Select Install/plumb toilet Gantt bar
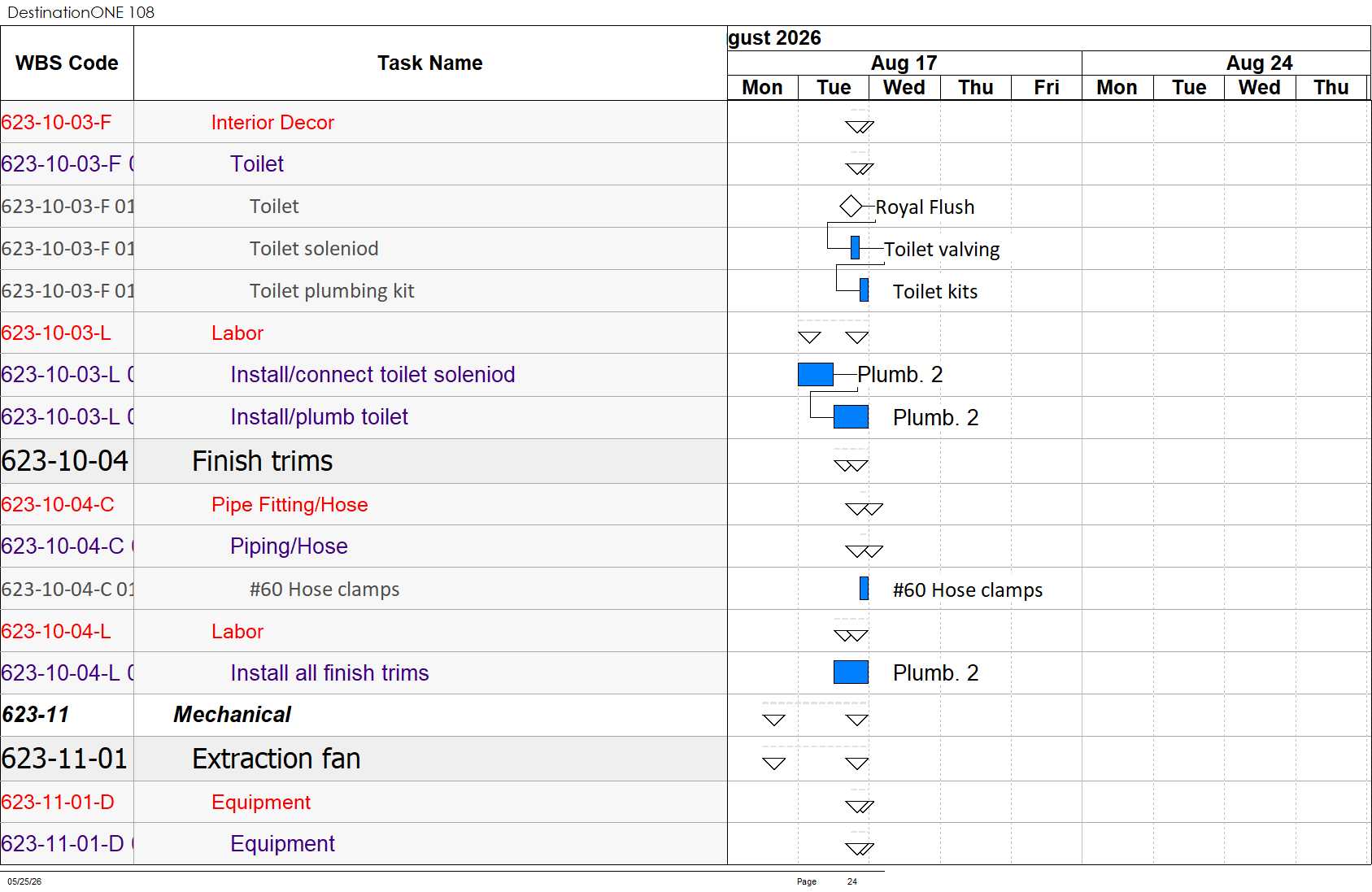The height and width of the screenshot is (892, 1372). click(x=851, y=417)
